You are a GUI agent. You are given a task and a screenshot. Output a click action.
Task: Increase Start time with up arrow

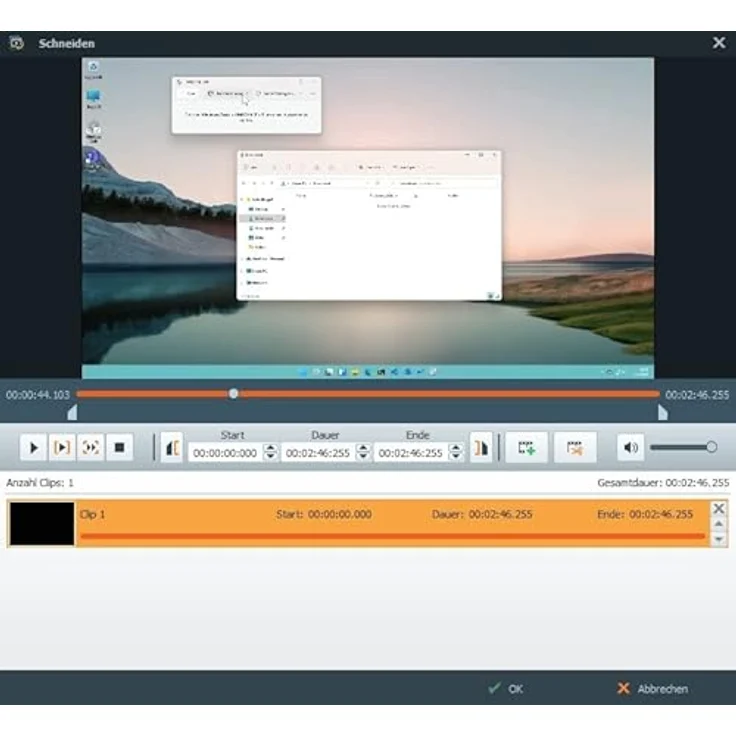(x=270, y=448)
